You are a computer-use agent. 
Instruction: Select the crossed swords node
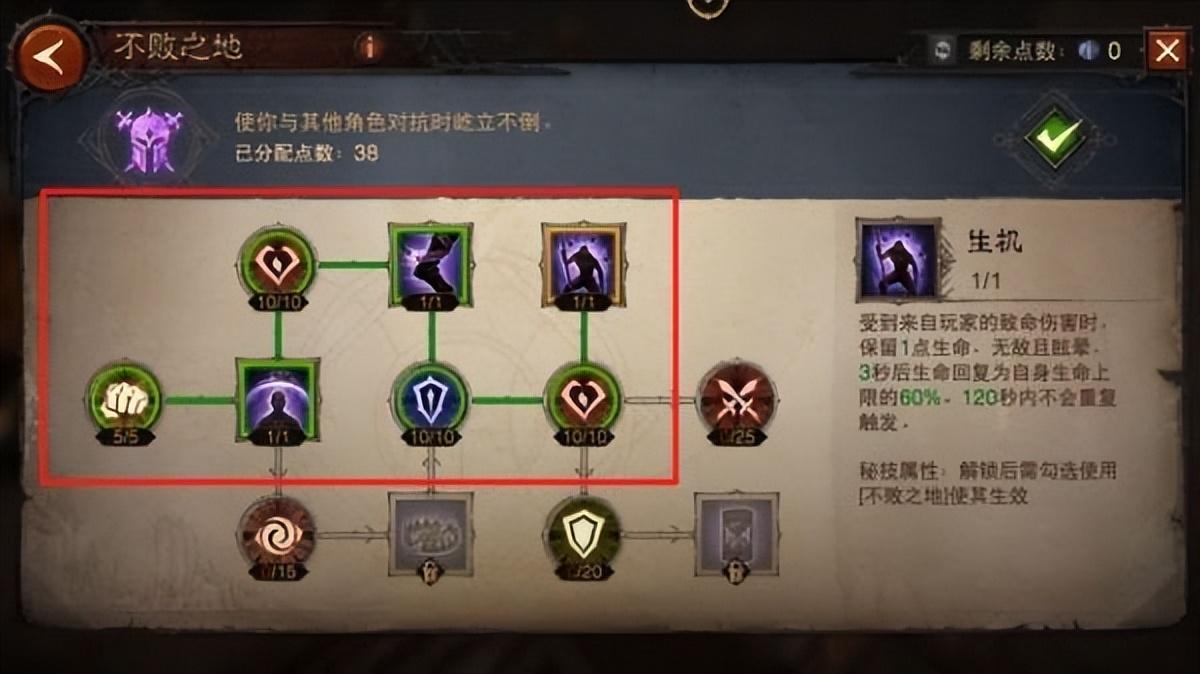(x=735, y=400)
